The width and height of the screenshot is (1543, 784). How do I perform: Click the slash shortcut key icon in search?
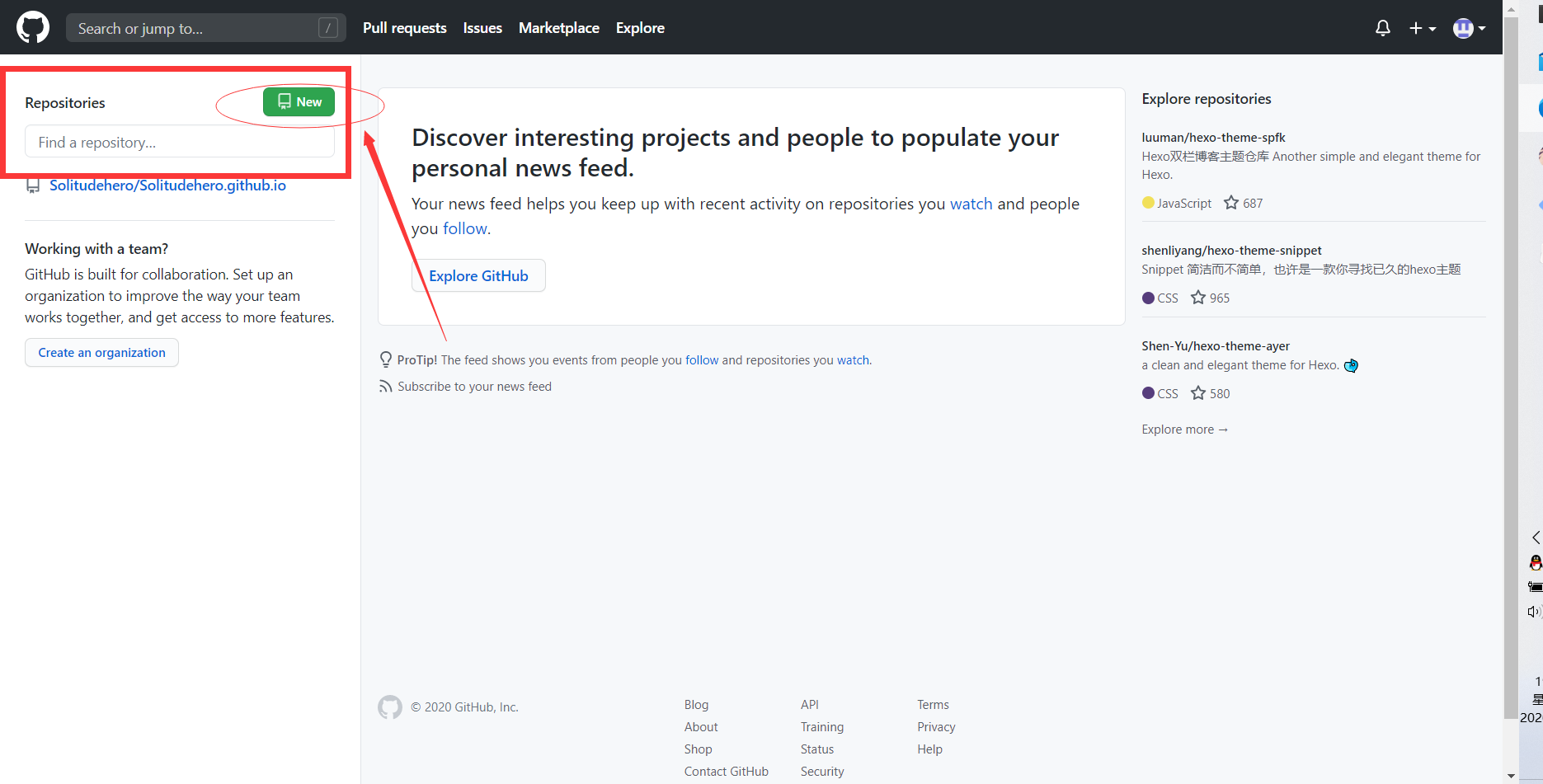pyautogui.click(x=328, y=28)
